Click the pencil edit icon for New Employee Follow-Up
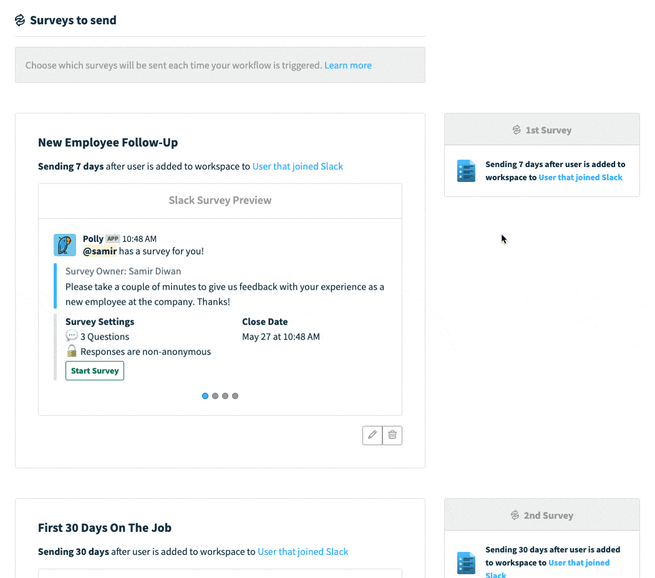This screenshot has width=655, height=578. (x=372, y=435)
